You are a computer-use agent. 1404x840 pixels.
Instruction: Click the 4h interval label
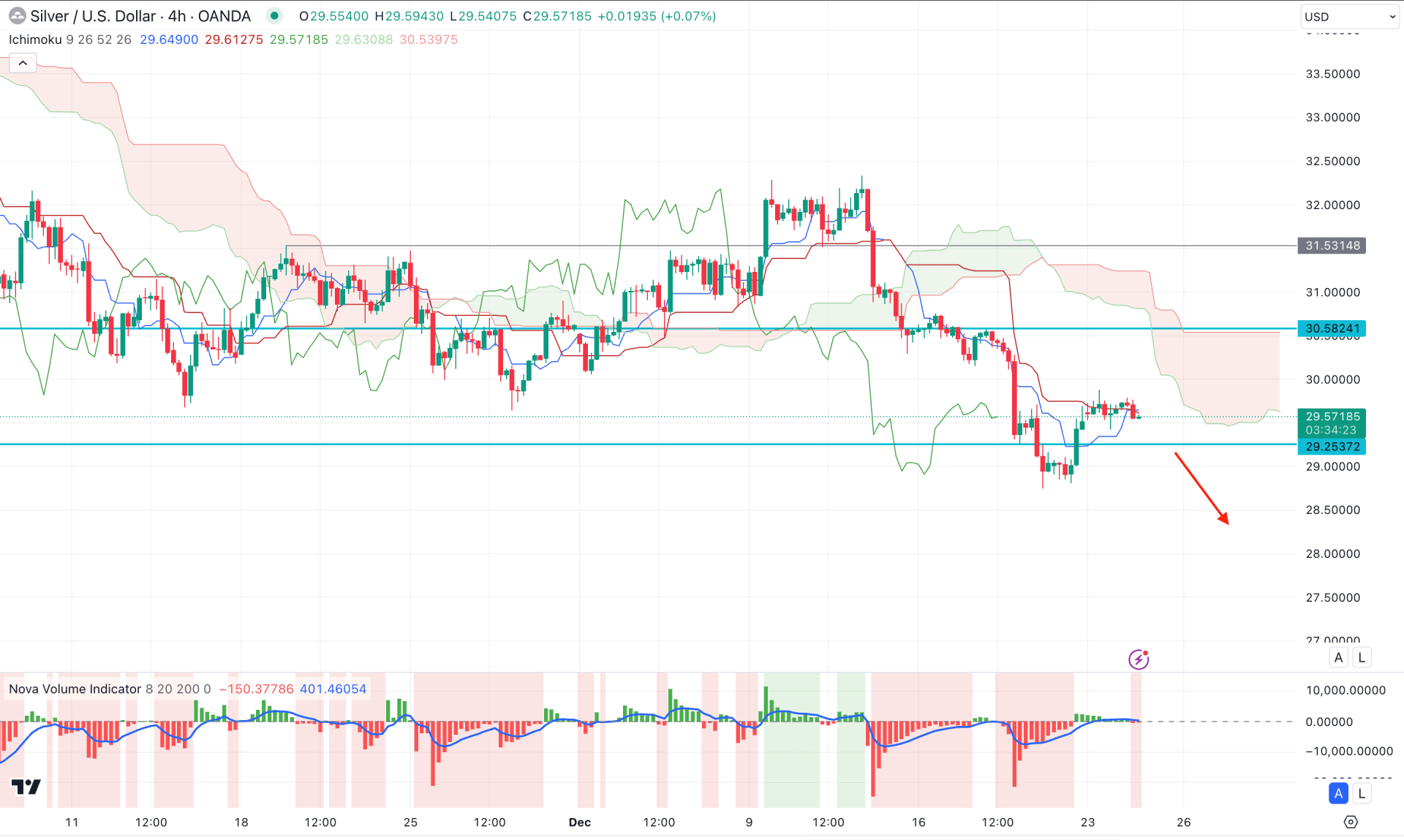177,15
